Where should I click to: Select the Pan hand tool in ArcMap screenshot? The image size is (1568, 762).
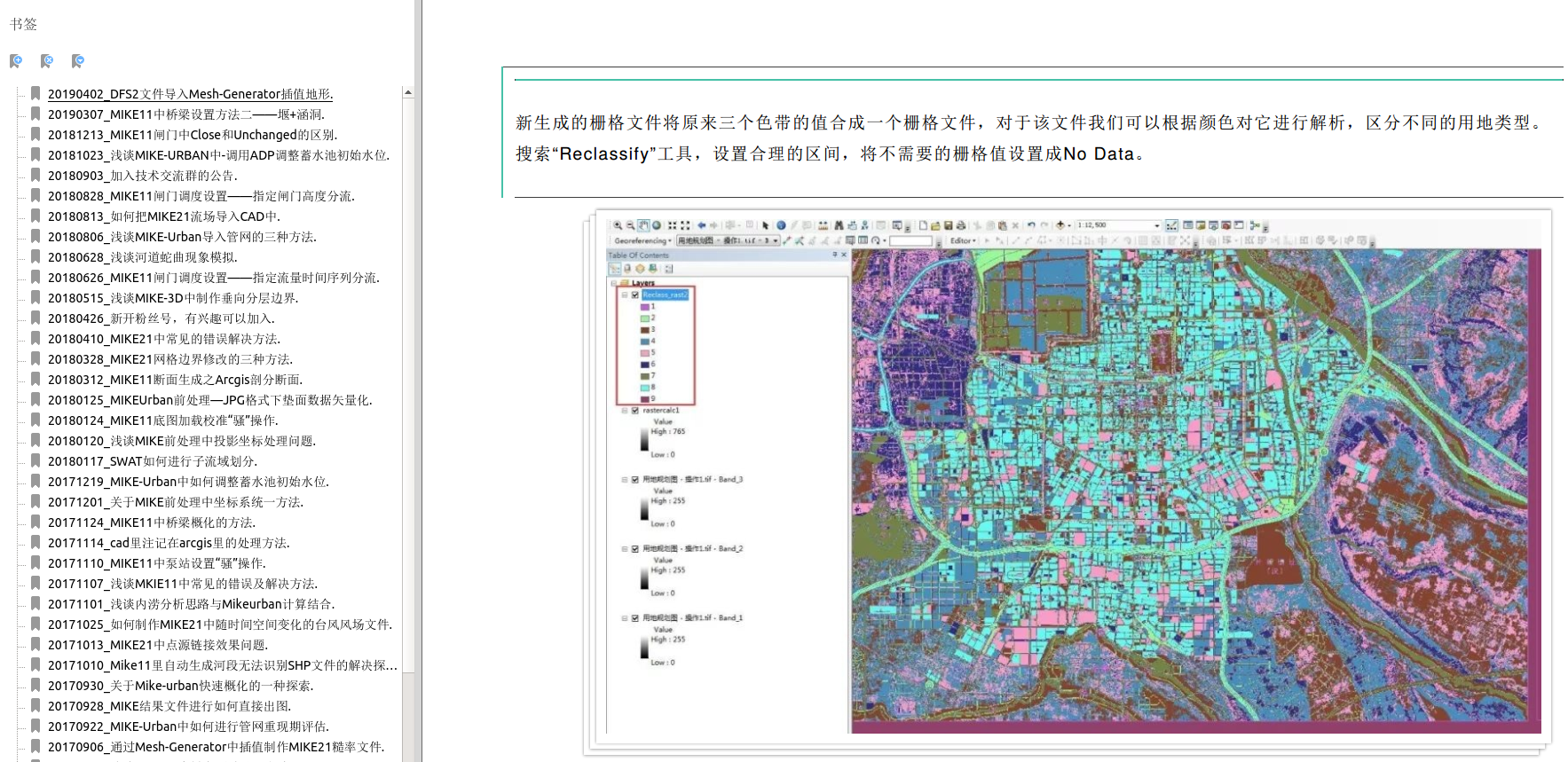pos(643,225)
